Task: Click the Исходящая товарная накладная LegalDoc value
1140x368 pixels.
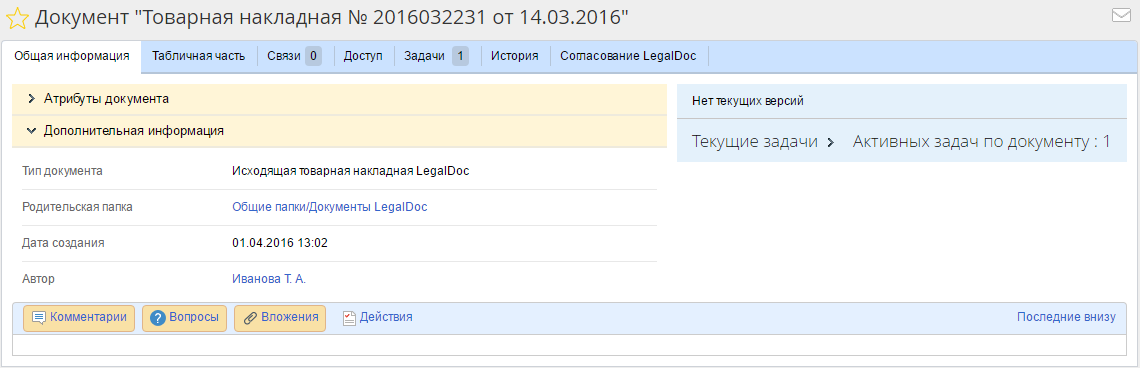Action: (350, 172)
